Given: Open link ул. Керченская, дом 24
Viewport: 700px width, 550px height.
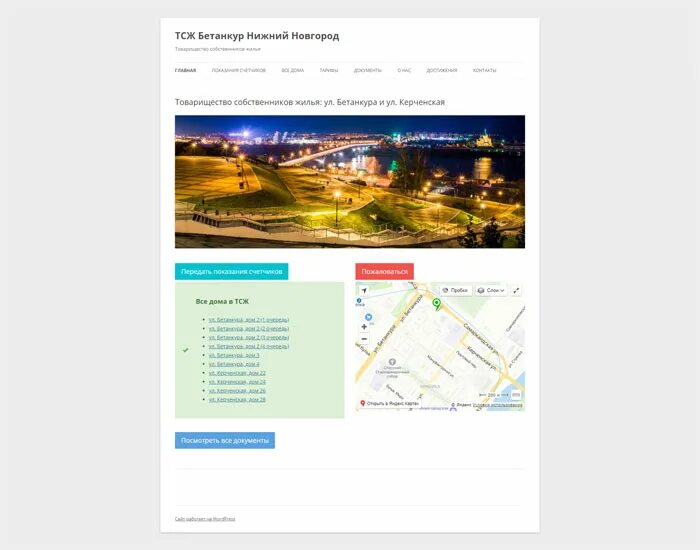Looking at the screenshot, I should (x=237, y=382).
